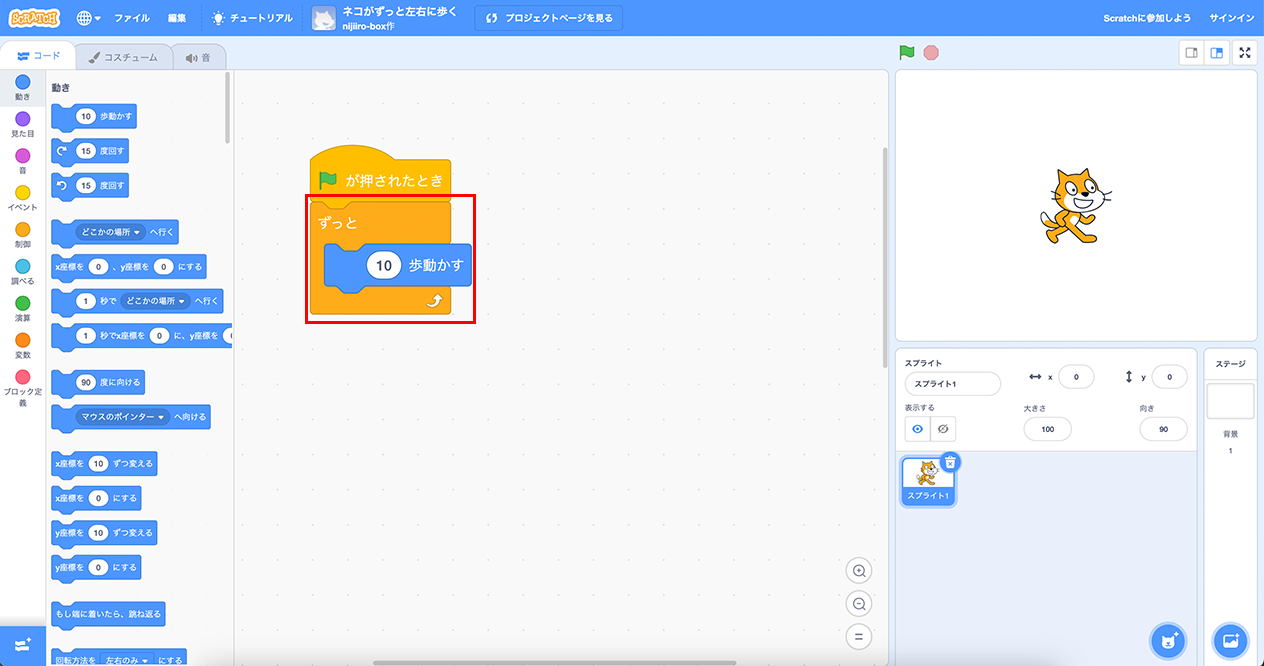Click the プロジェクトページを見る button
This screenshot has height=666, width=1264.
[548, 18]
